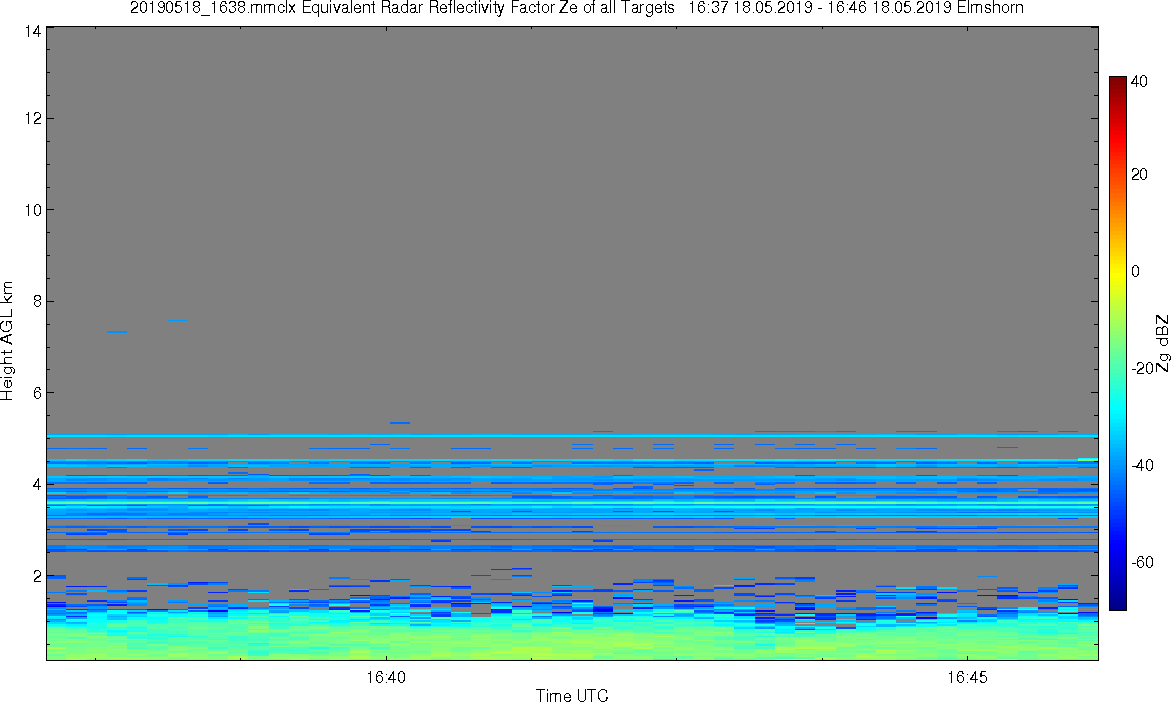Click the '0' colorbar value
The width and height of the screenshot is (1171, 702).
coord(1135,271)
